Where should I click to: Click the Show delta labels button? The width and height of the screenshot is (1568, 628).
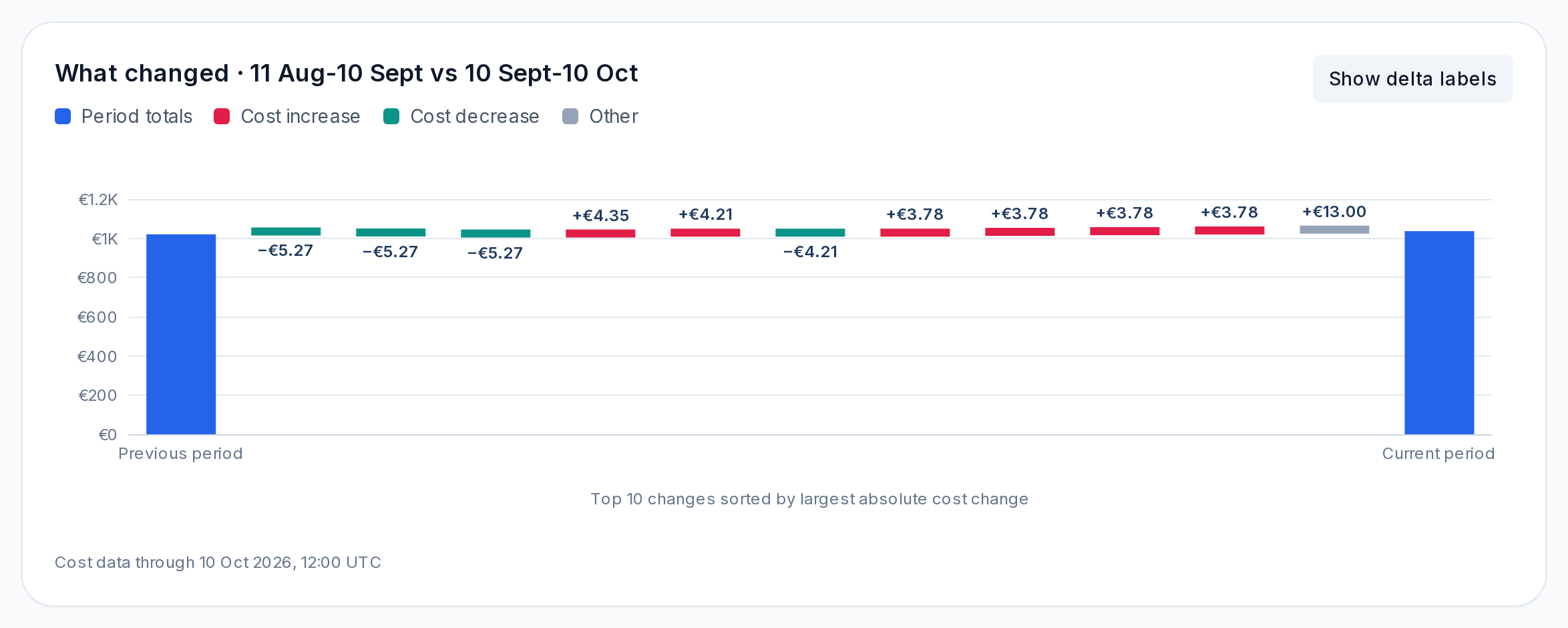(1412, 79)
